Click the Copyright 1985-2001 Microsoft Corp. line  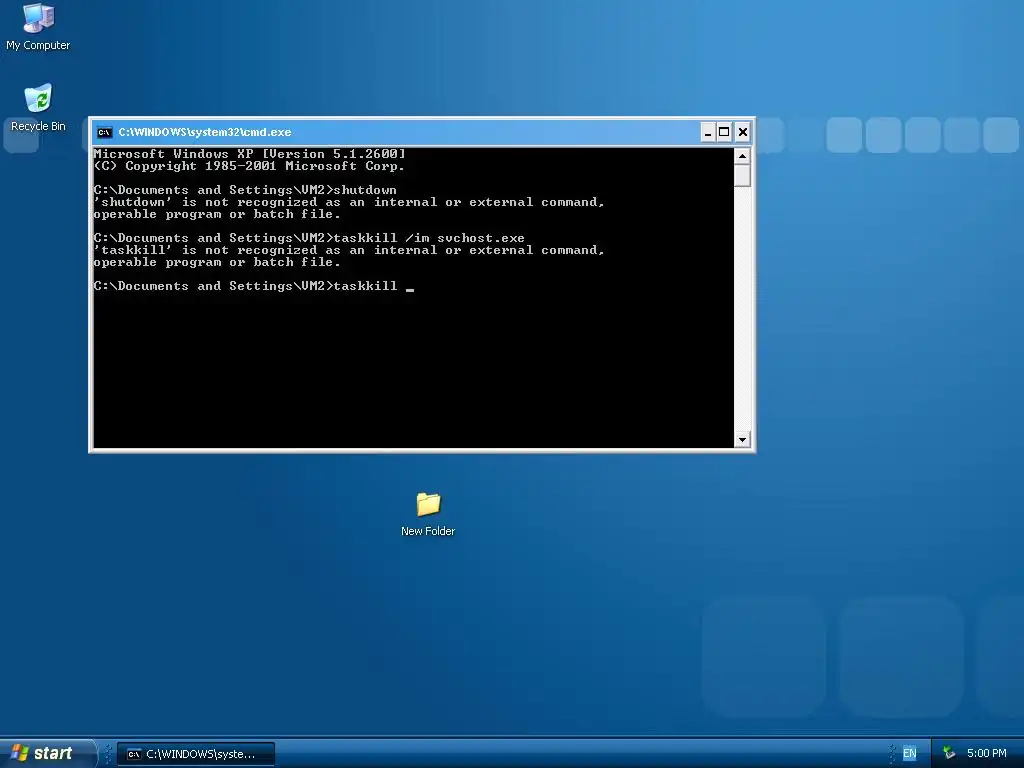pos(249,166)
